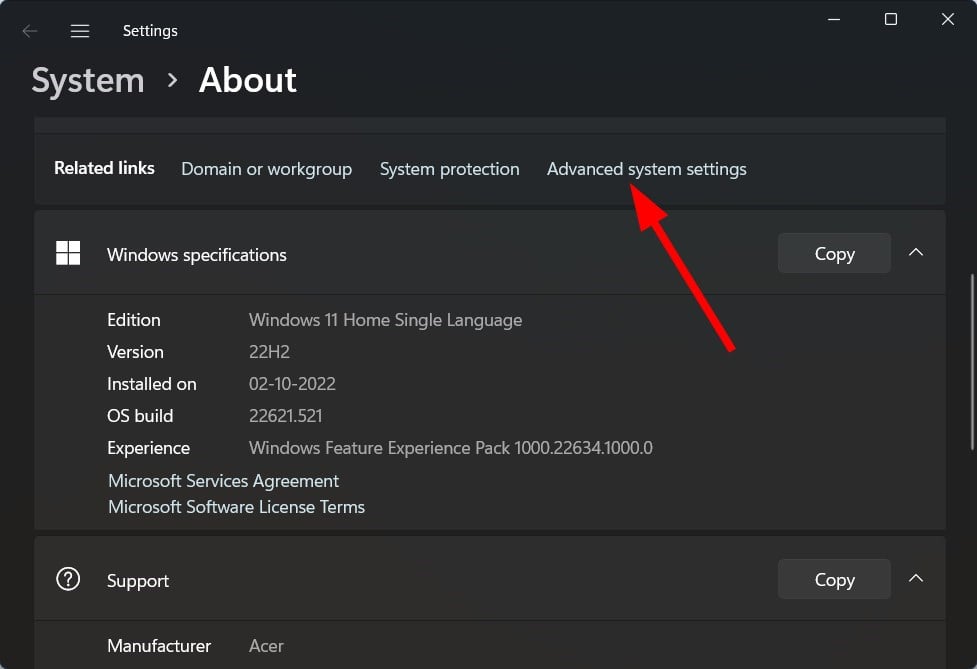Viewport: 977px width, 669px height.
Task: Copy the Support information
Action: (x=833, y=579)
